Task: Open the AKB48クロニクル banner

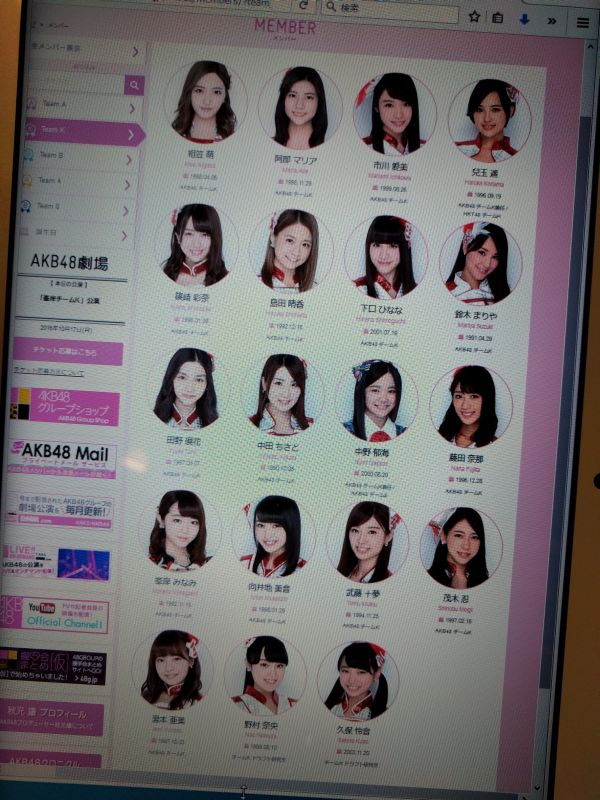Action: click(50, 760)
